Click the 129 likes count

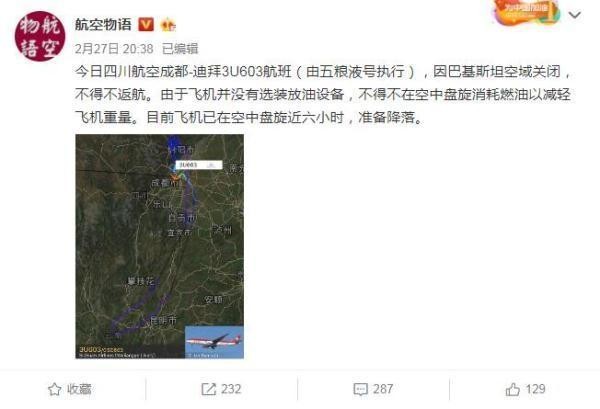coord(535,389)
